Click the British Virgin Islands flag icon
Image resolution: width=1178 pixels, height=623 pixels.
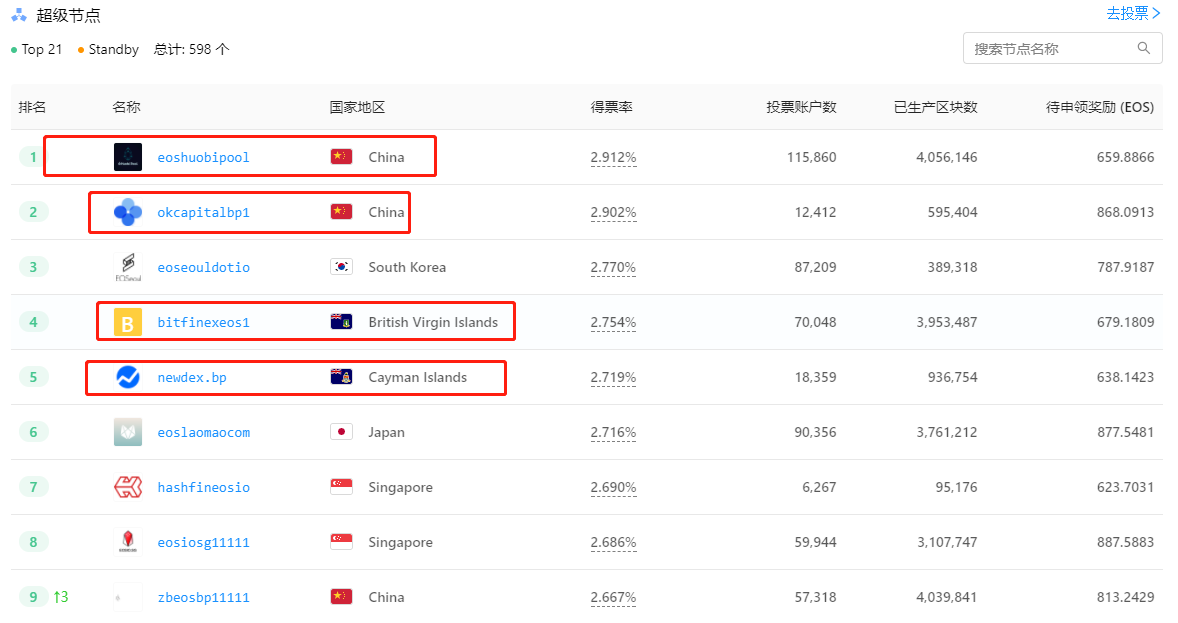pos(341,322)
